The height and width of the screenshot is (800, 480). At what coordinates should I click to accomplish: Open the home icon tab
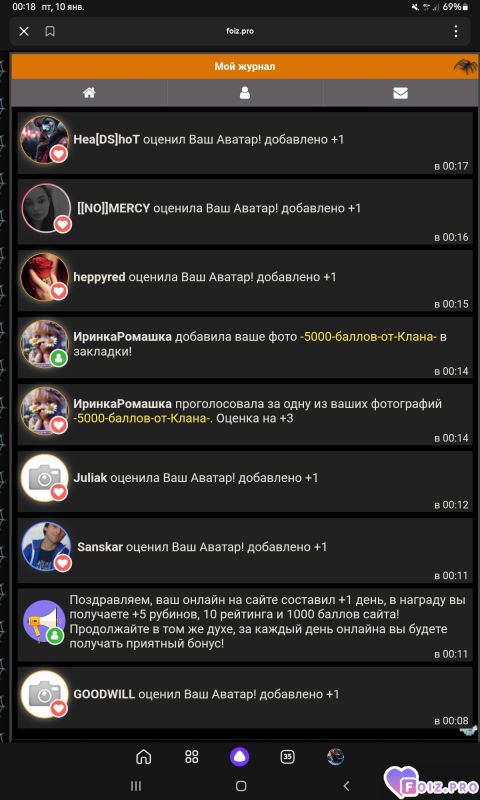(x=89, y=93)
